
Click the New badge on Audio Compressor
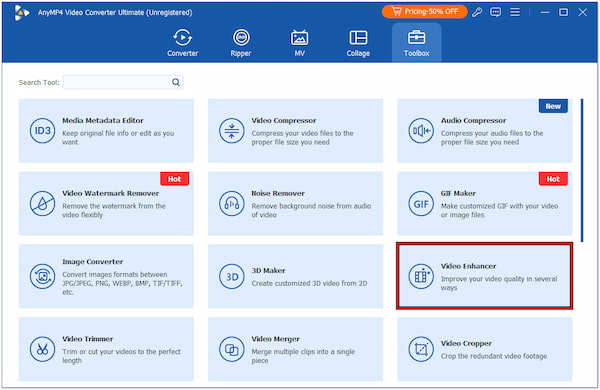[553, 106]
